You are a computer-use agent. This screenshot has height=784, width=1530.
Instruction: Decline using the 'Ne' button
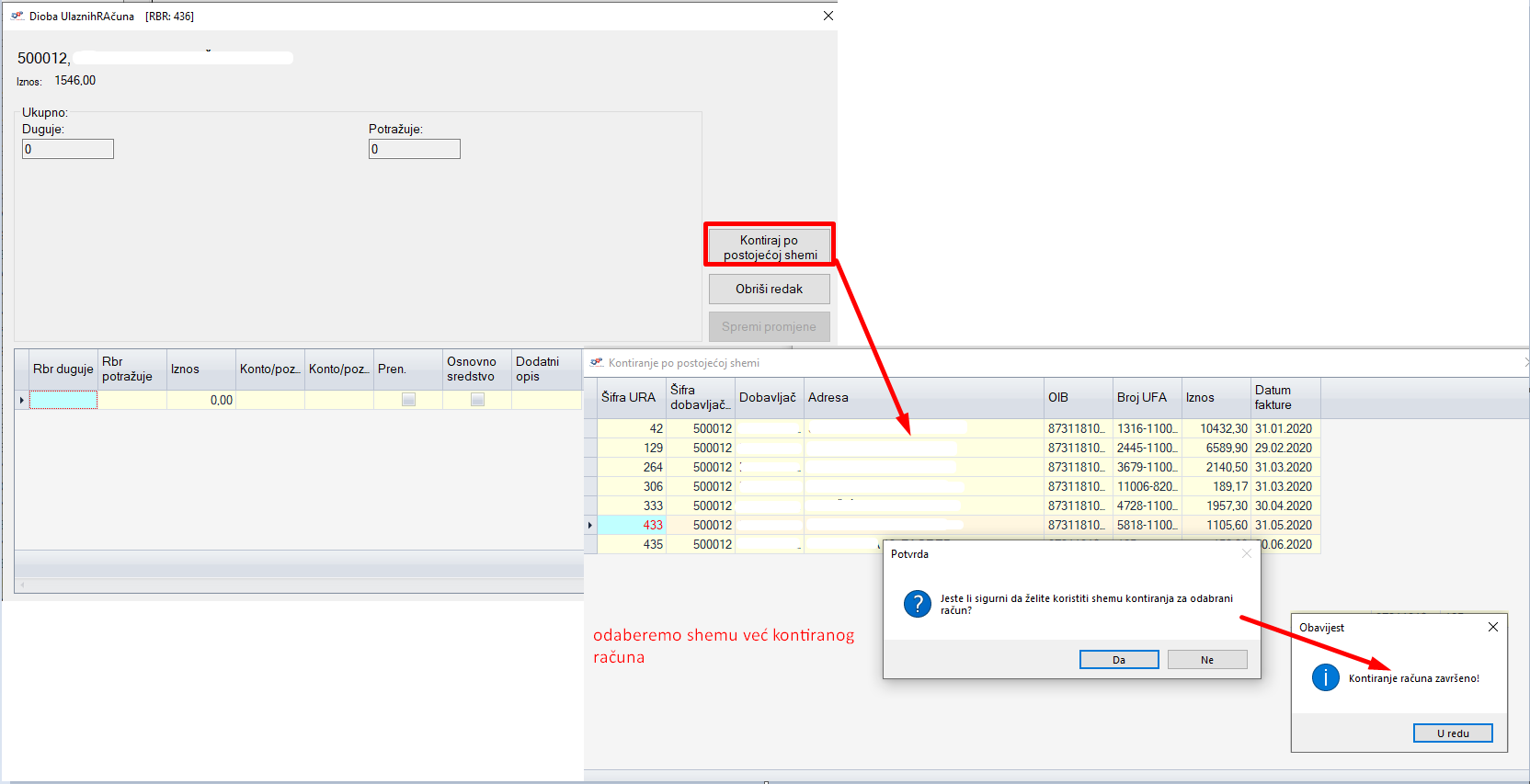1206,660
